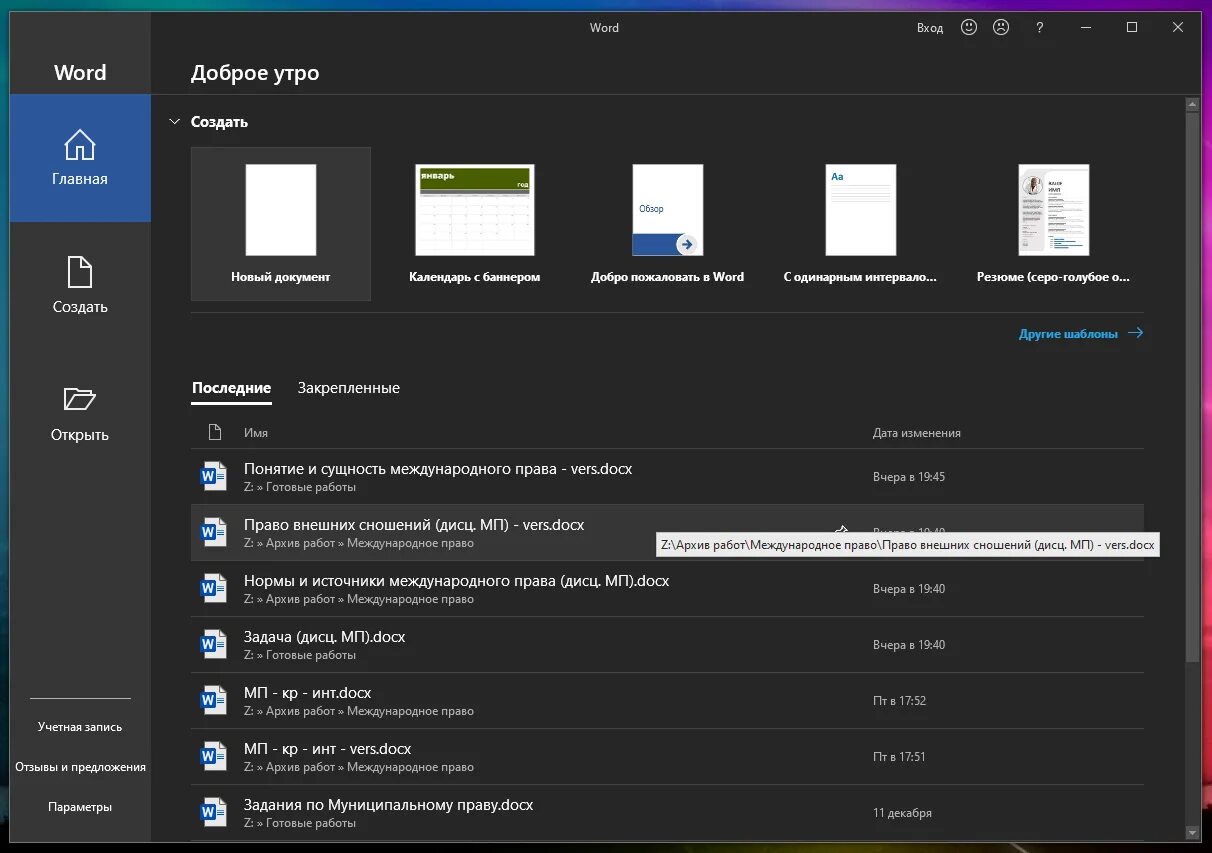This screenshot has width=1212, height=853.
Task: Sort by Имя column header
Action: (x=256, y=433)
